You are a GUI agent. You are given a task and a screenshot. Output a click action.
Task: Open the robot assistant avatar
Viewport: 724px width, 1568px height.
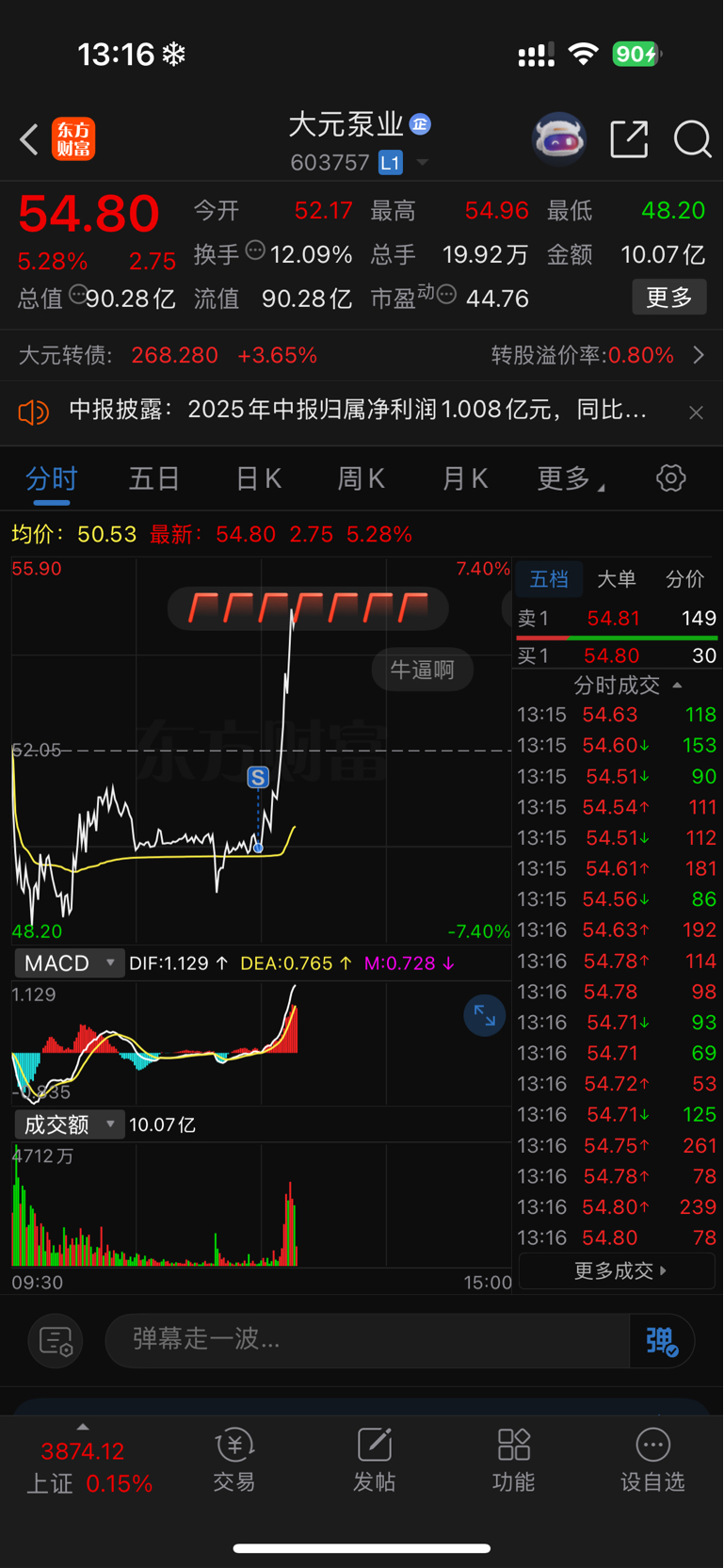pyautogui.click(x=559, y=139)
